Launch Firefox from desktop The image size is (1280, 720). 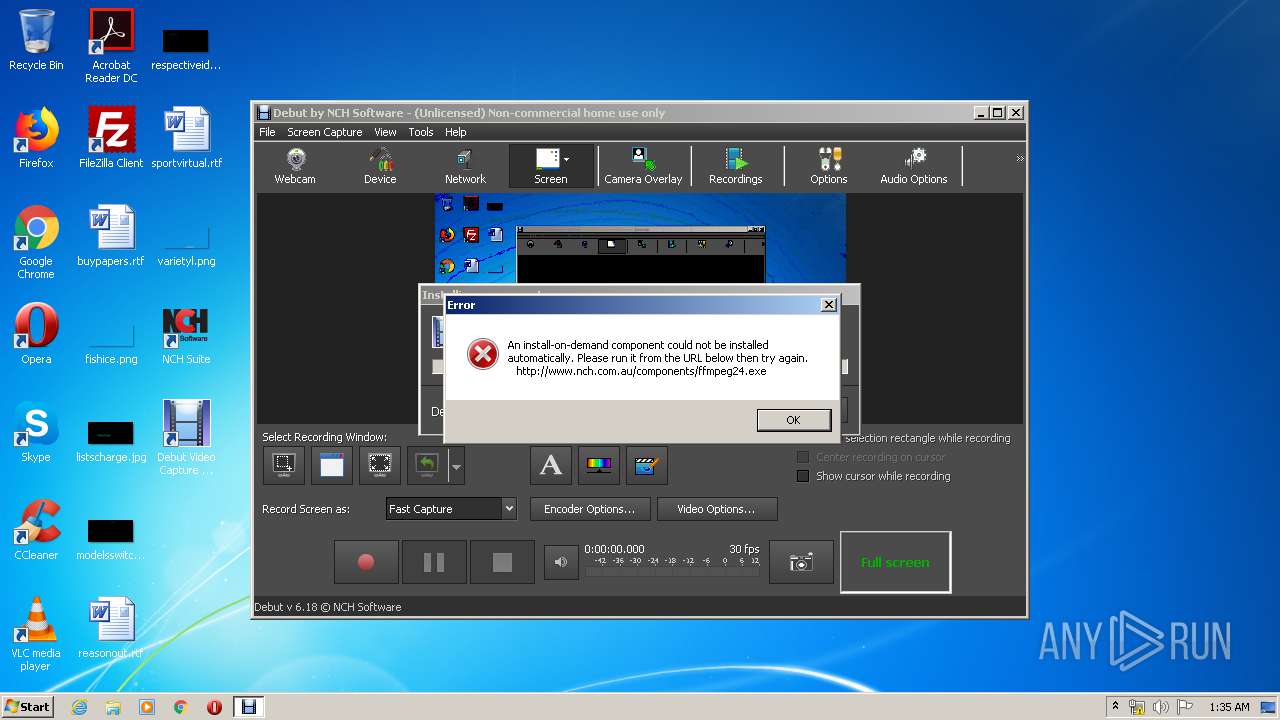click(x=36, y=138)
